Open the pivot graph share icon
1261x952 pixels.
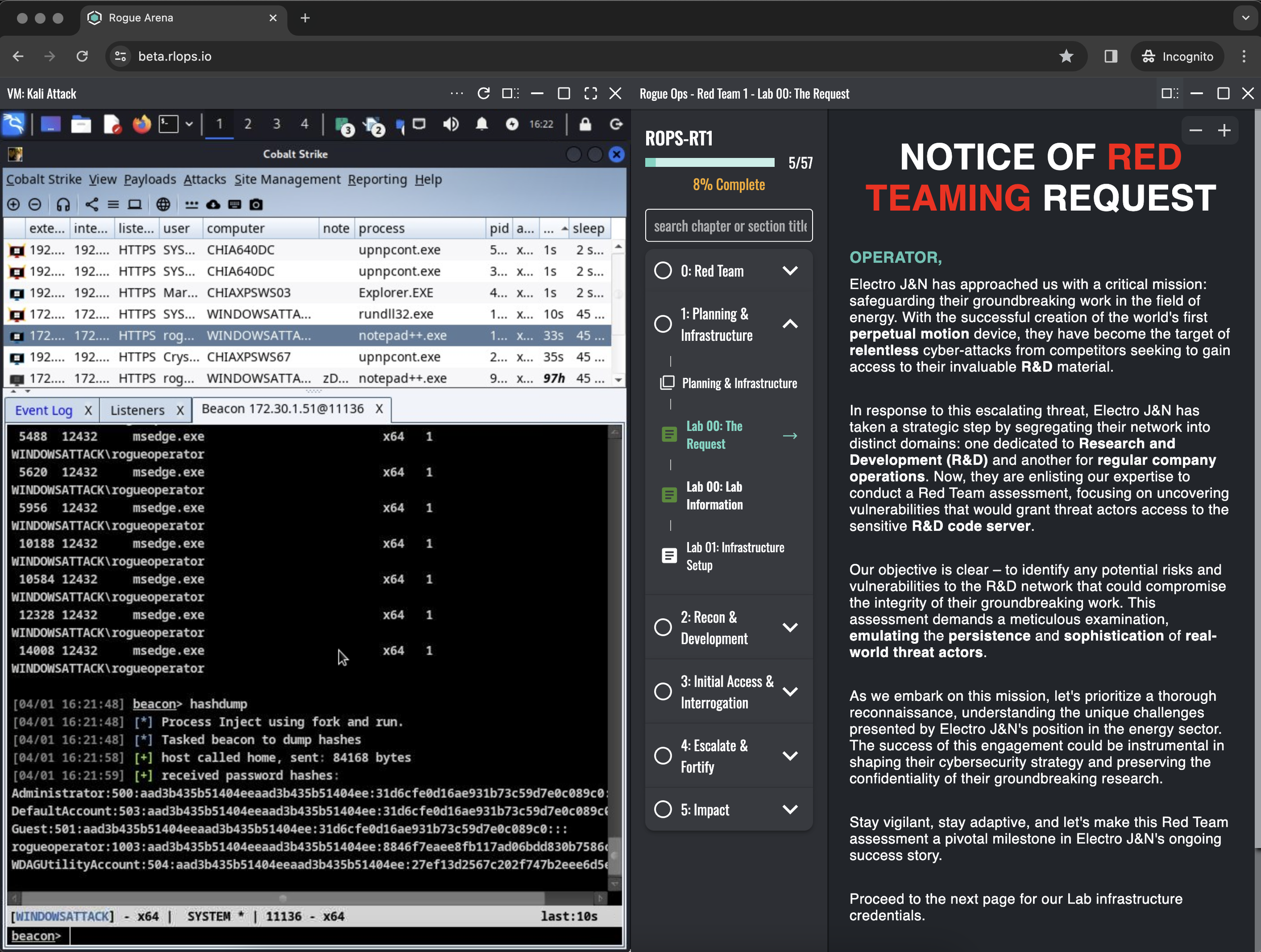[x=91, y=205]
